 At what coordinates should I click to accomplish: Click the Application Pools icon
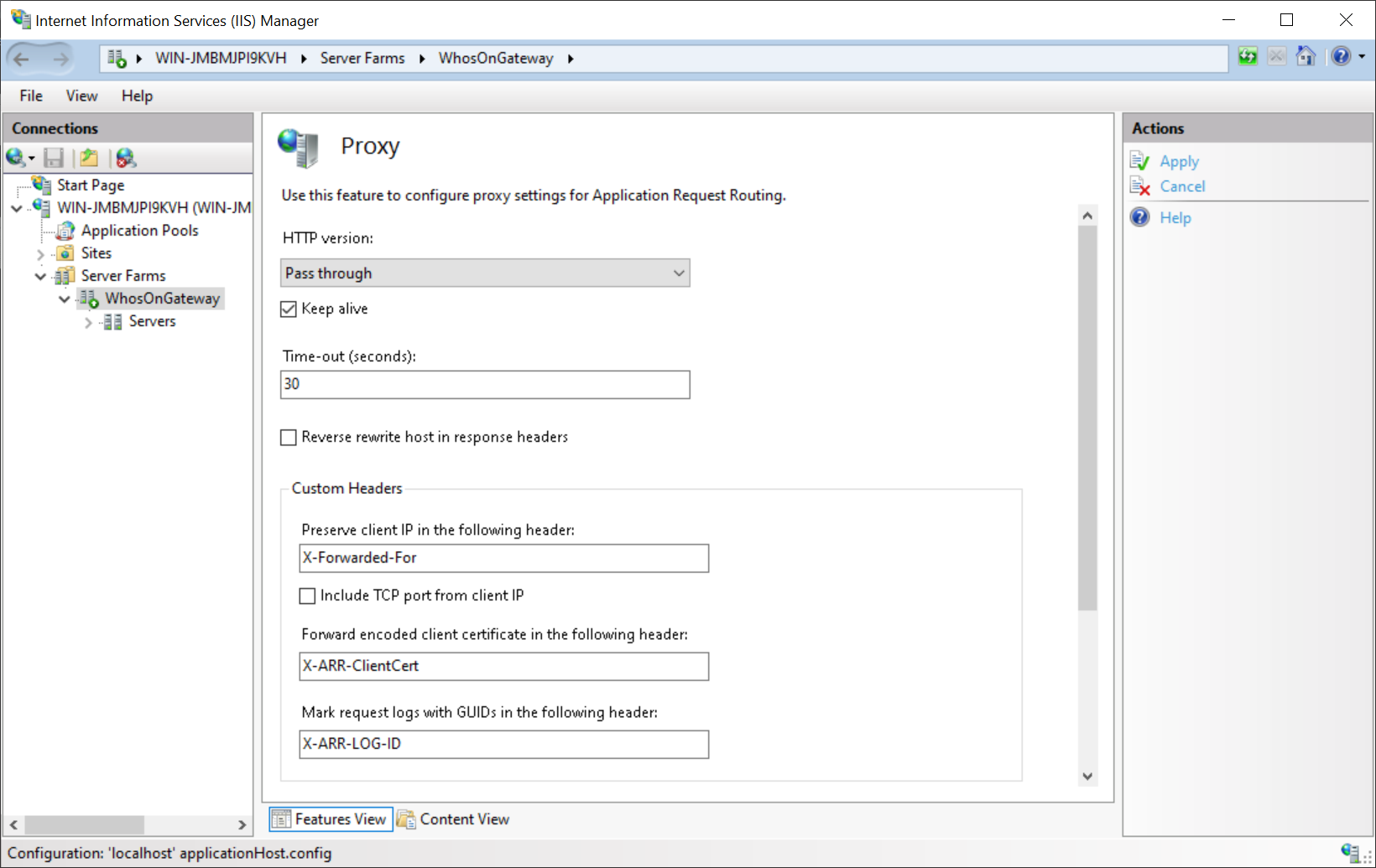coord(65,231)
